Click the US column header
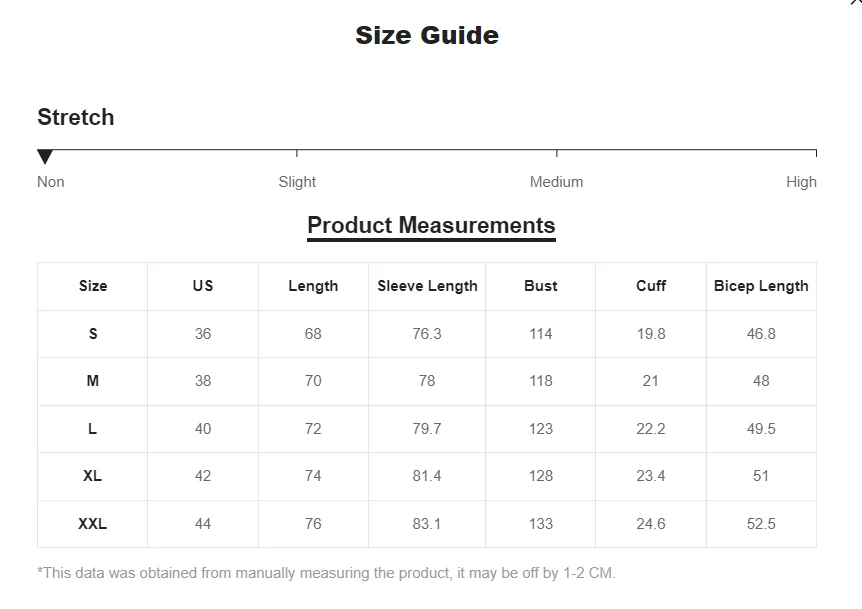 pyautogui.click(x=203, y=286)
